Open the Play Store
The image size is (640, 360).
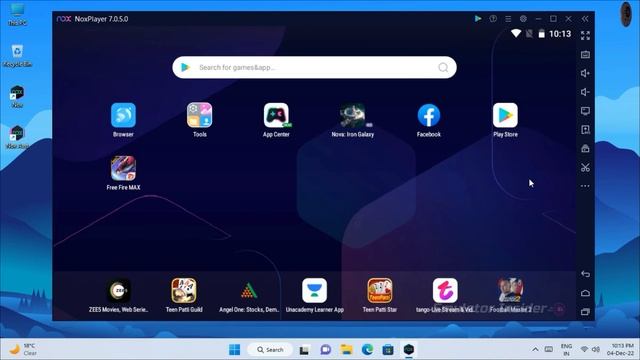click(505, 116)
